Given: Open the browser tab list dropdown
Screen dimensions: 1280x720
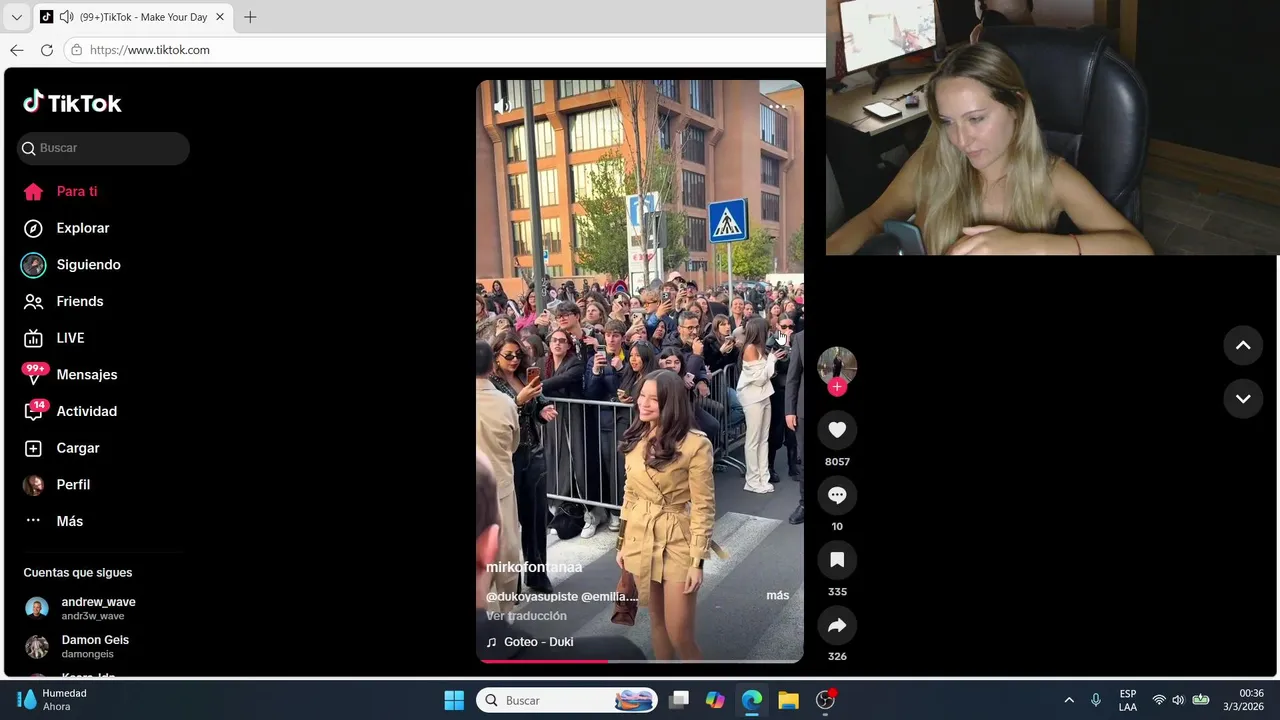Looking at the screenshot, I should click(x=16, y=17).
